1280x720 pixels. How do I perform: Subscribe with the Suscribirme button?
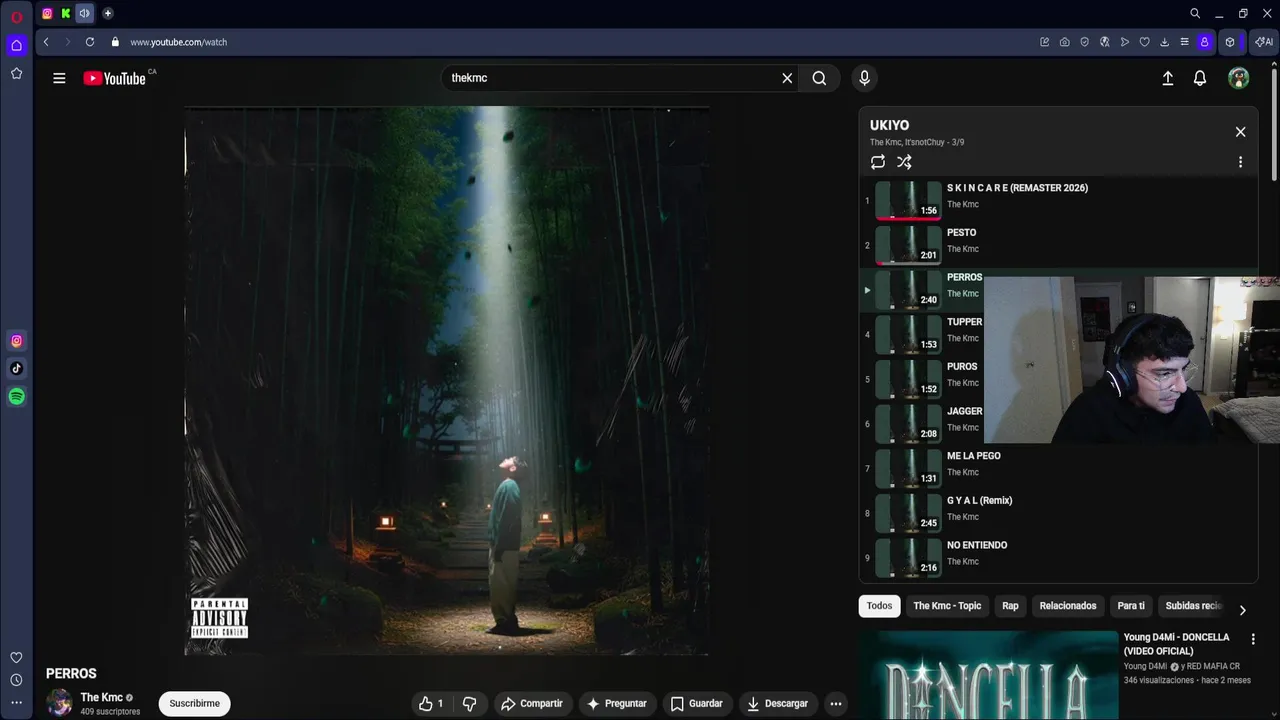click(194, 703)
